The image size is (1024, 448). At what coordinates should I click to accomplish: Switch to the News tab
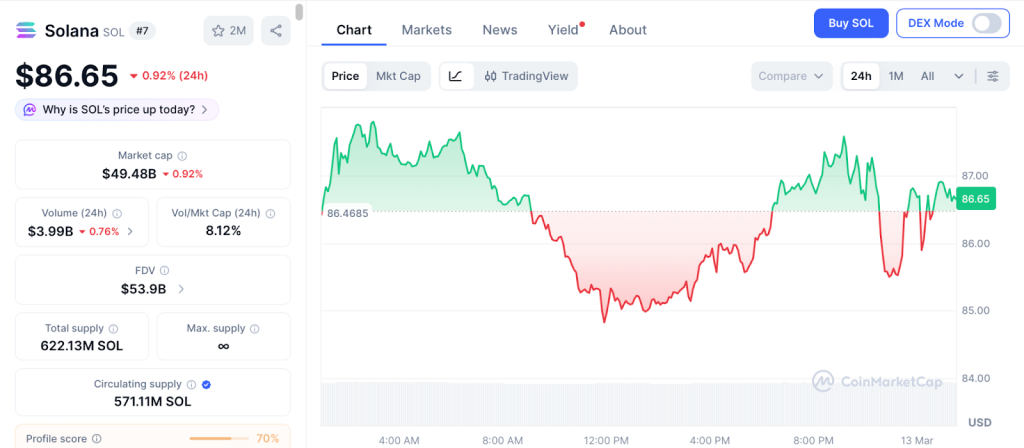(x=499, y=30)
